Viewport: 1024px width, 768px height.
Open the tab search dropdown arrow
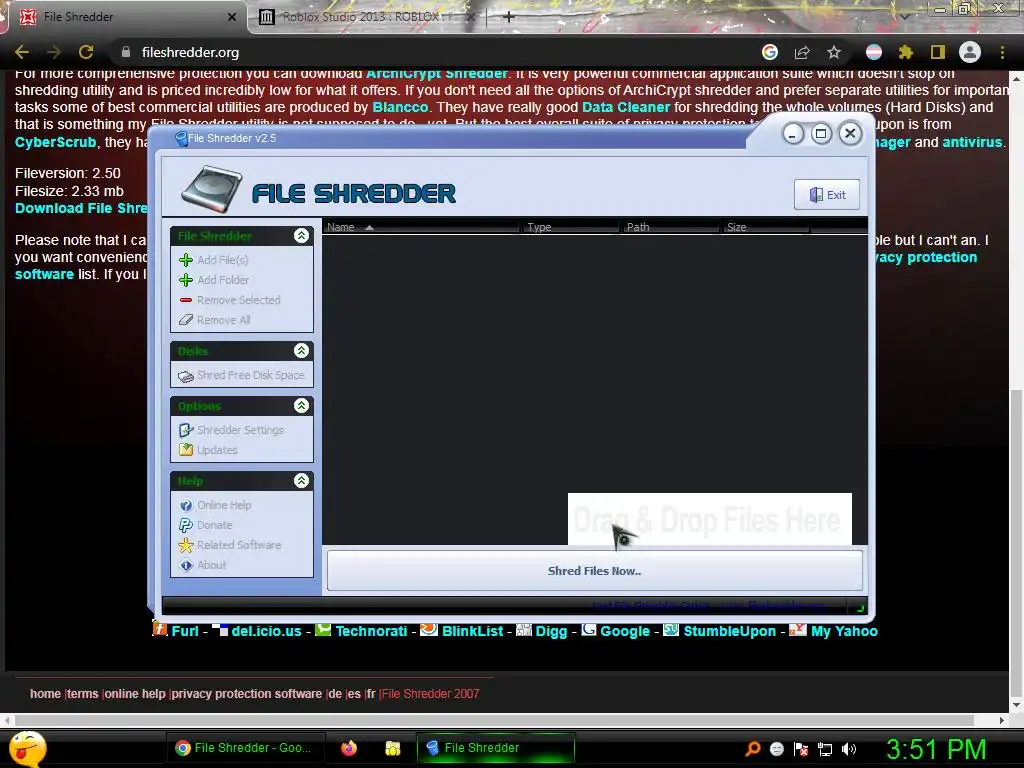pyautogui.click(x=905, y=16)
